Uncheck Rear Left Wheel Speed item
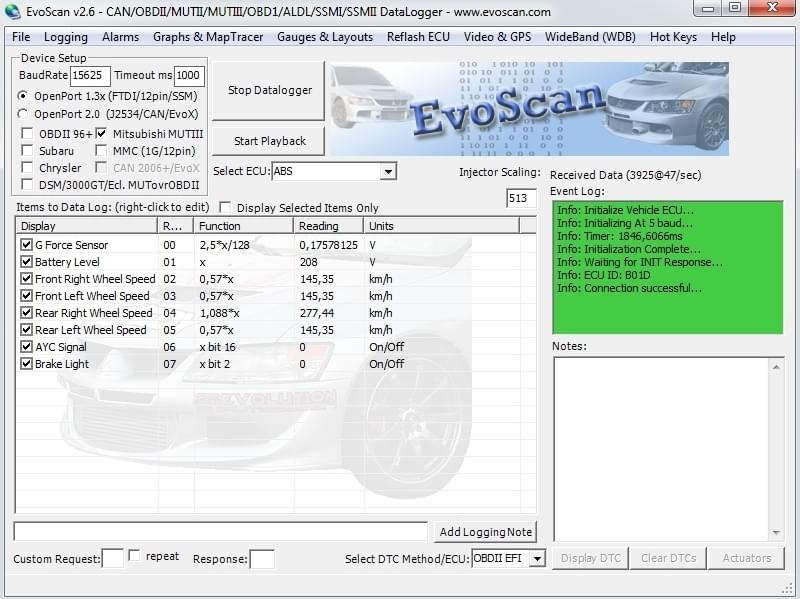This screenshot has width=800, height=599. point(26,330)
